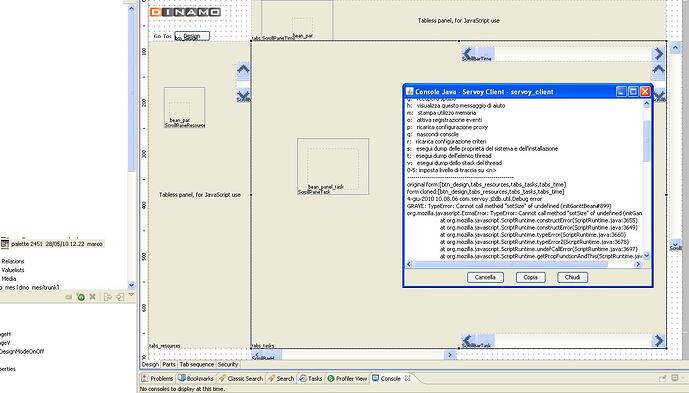The width and height of the screenshot is (689, 393).
Task: Click the console dialog horizontal scrollbar thumb
Action: pos(511,264)
